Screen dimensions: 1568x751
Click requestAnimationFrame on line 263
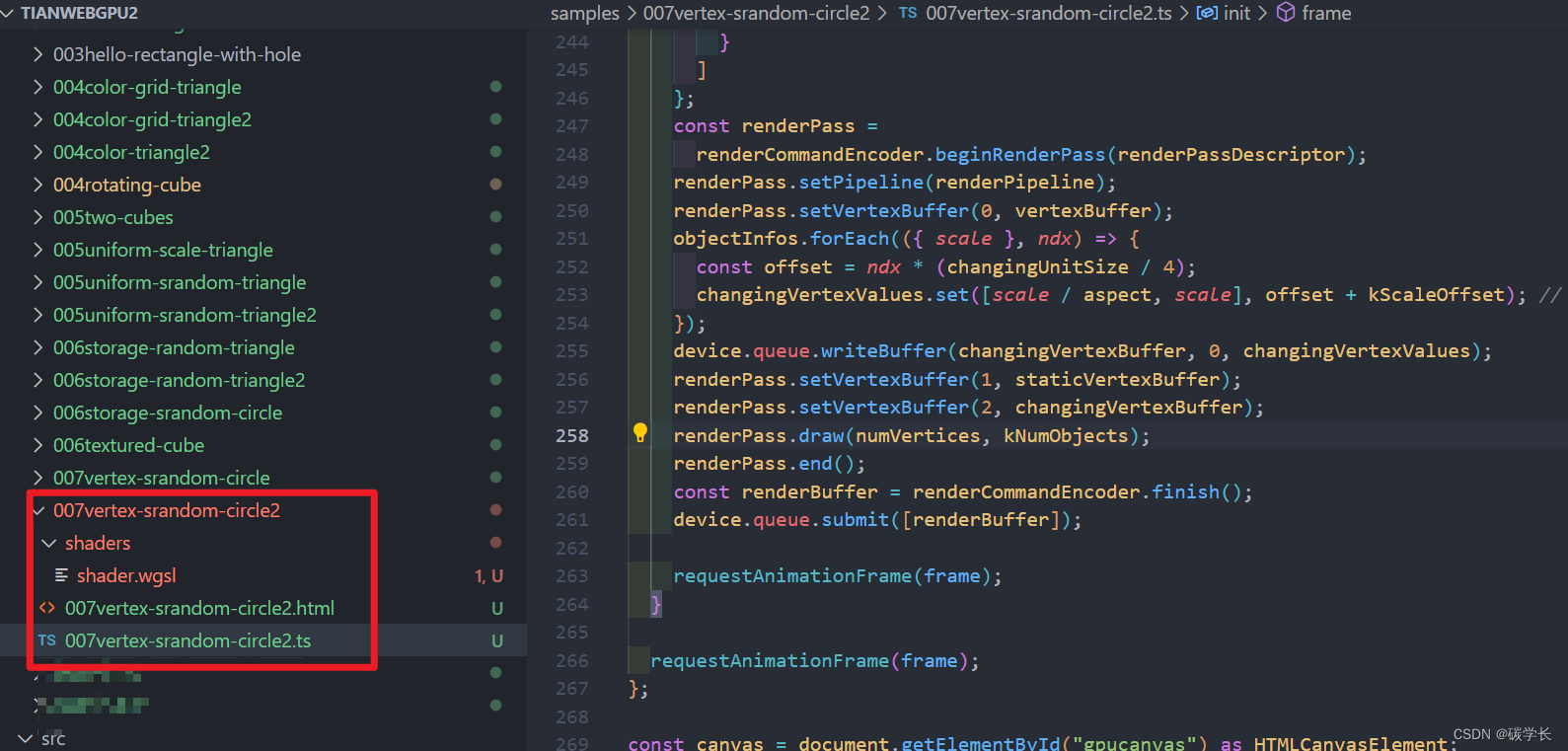pos(792,576)
